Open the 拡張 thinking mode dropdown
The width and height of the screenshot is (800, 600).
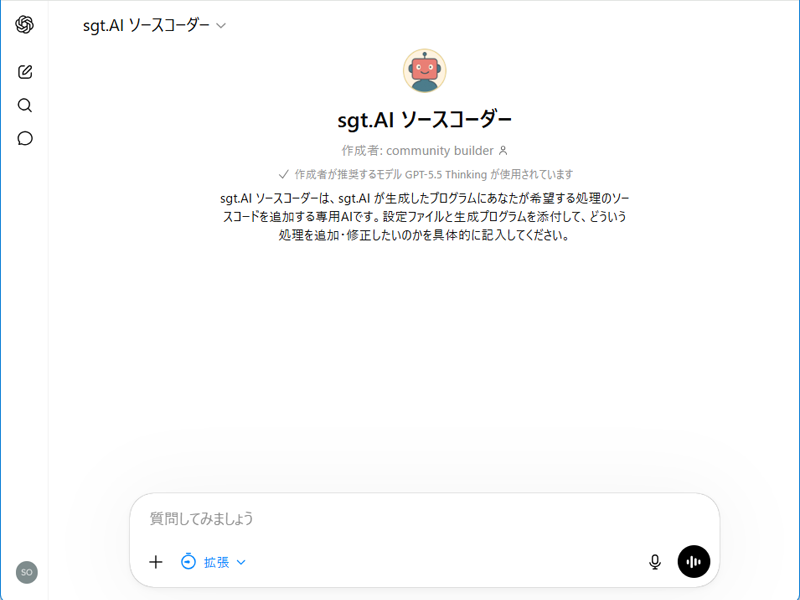point(213,562)
